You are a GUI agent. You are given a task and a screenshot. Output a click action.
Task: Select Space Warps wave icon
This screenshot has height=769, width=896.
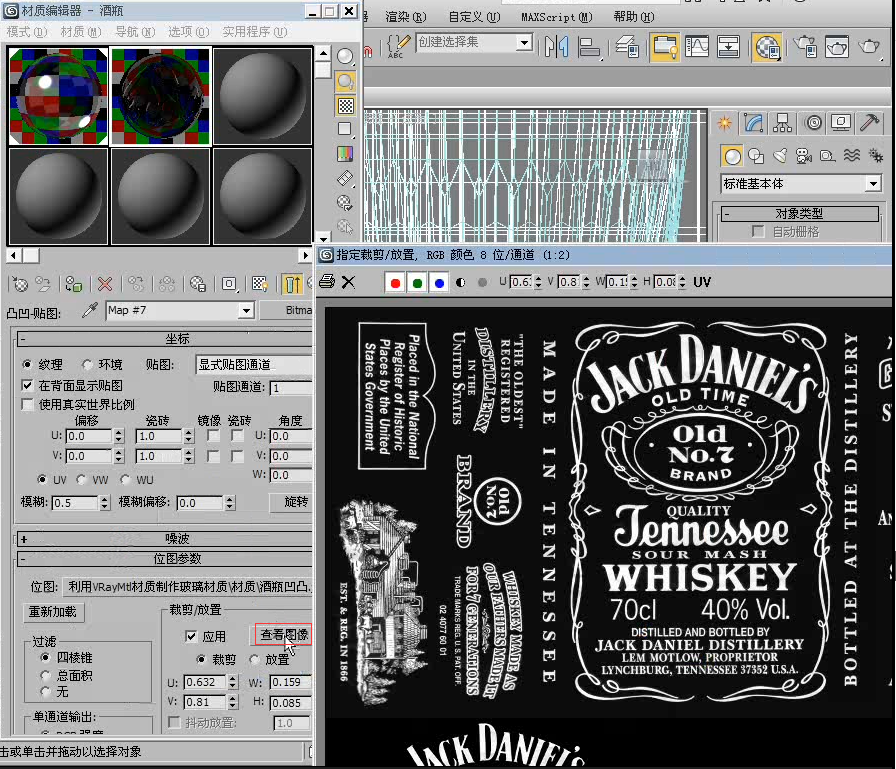click(x=851, y=155)
